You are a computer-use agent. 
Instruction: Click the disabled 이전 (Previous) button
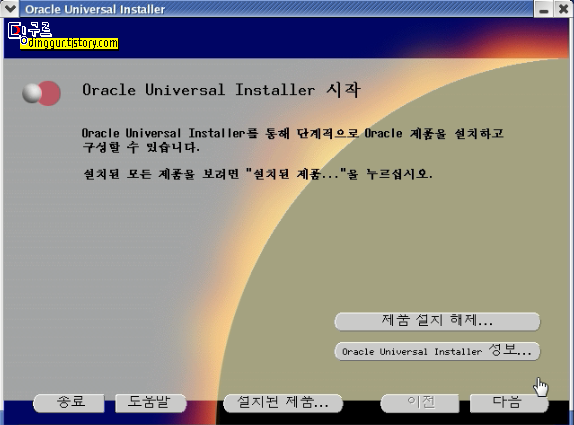(420, 403)
